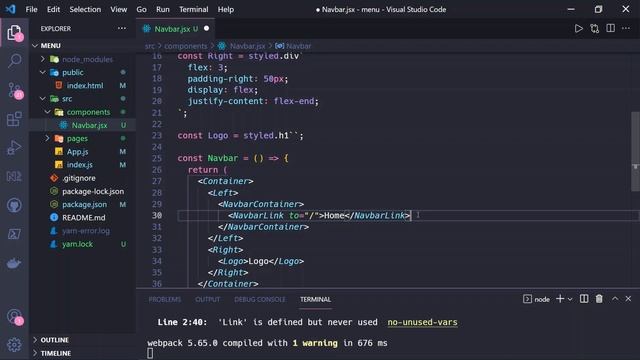Open the Edit menu
640x360 pixels.
[53, 9]
